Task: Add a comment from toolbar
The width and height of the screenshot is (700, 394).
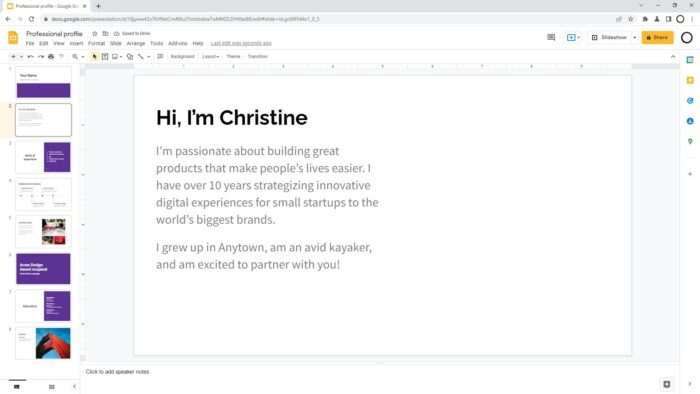Action: click(x=160, y=57)
